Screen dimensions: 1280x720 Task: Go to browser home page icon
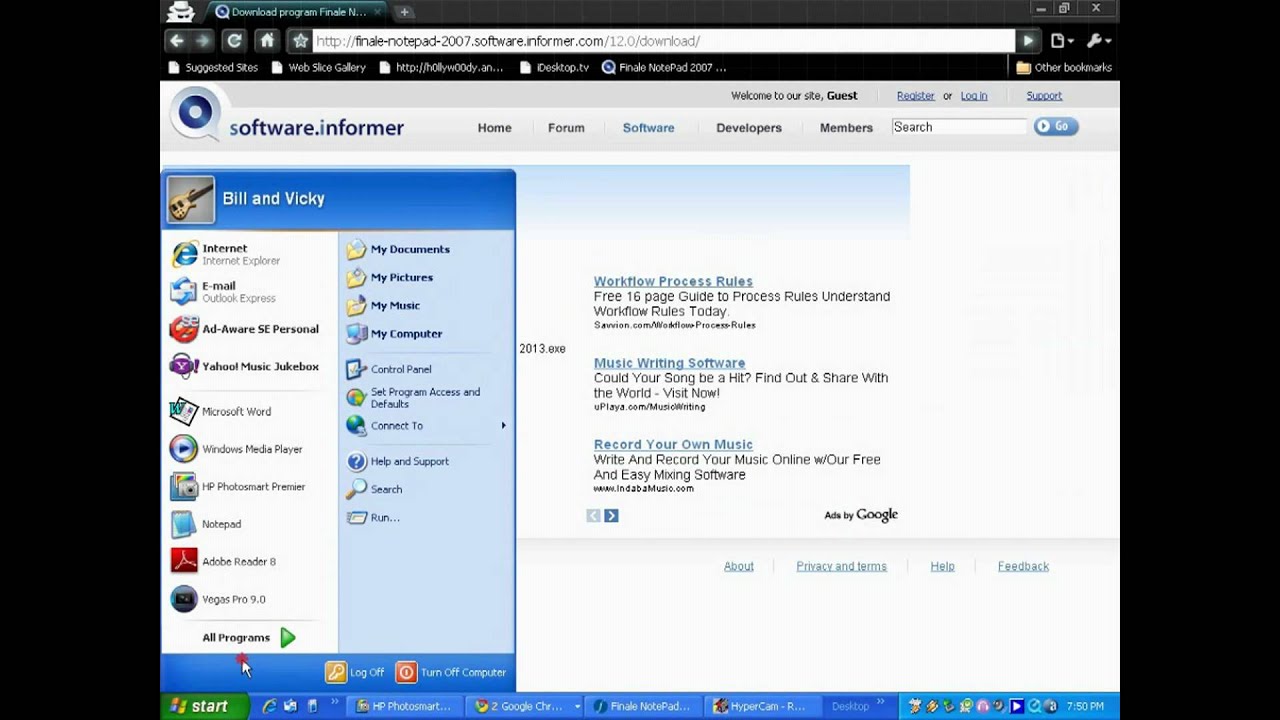(267, 41)
